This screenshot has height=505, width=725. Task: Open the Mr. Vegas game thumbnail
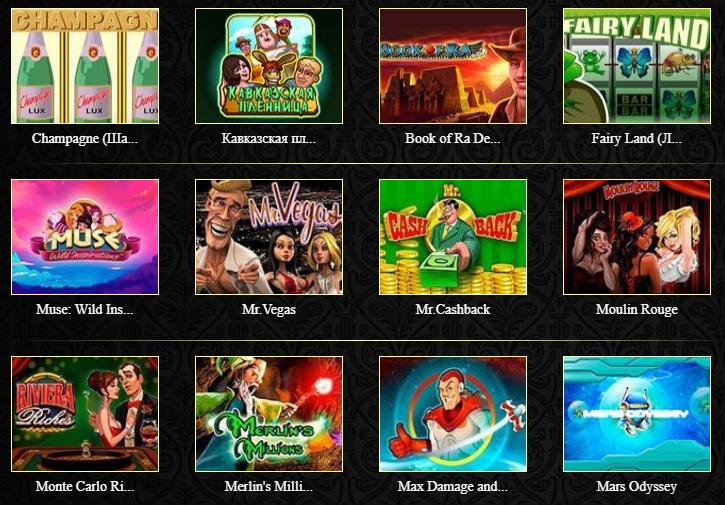tap(269, 237)
